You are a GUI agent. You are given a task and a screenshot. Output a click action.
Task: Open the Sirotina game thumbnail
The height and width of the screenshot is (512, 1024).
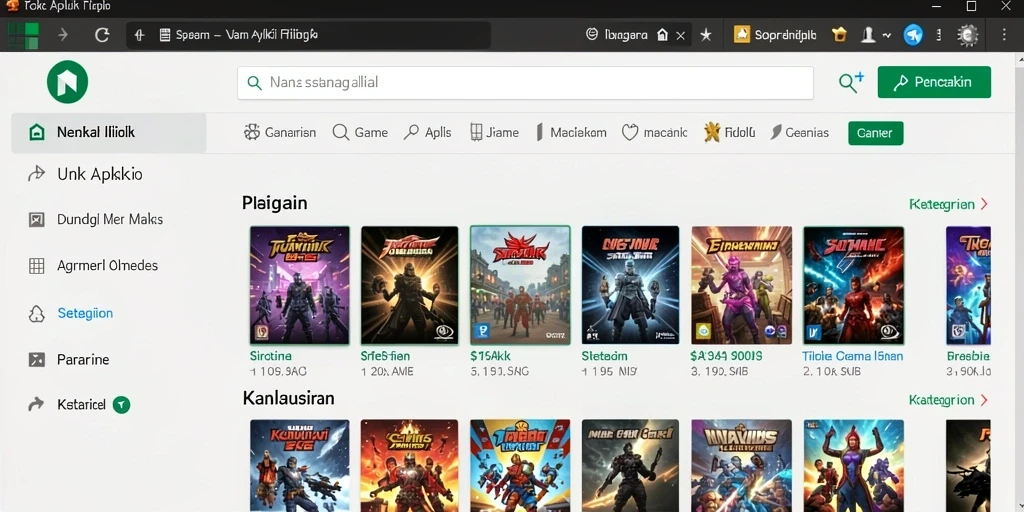click(300, 285)
